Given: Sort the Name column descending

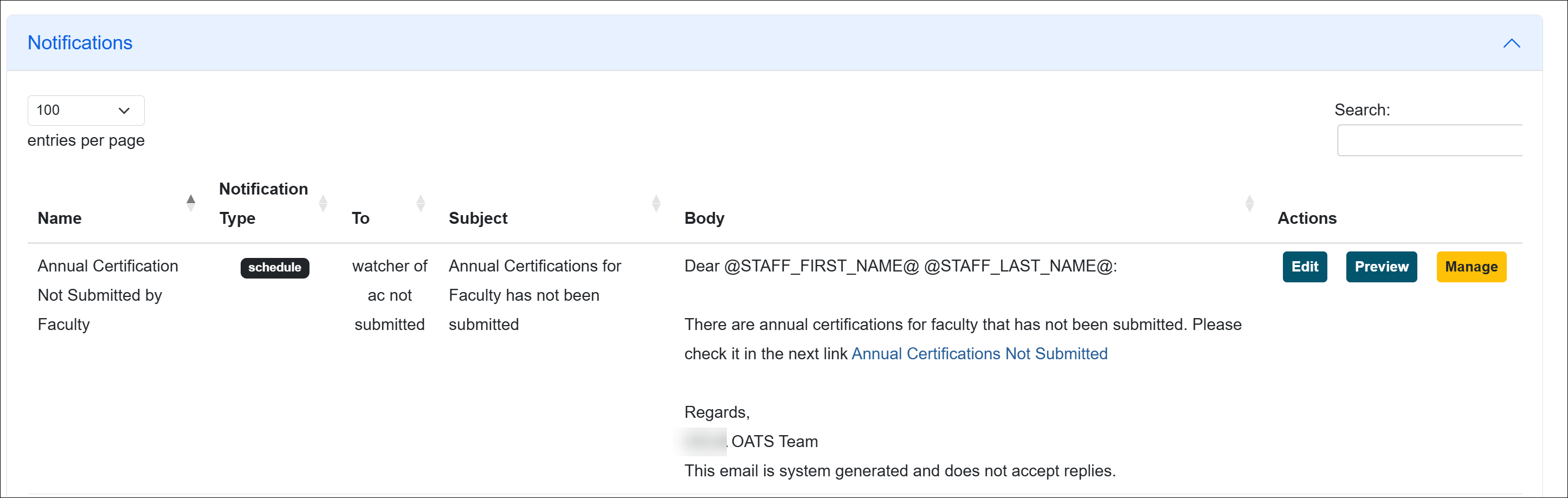Looking at the screenshot, I should click(x=191, y=208).
